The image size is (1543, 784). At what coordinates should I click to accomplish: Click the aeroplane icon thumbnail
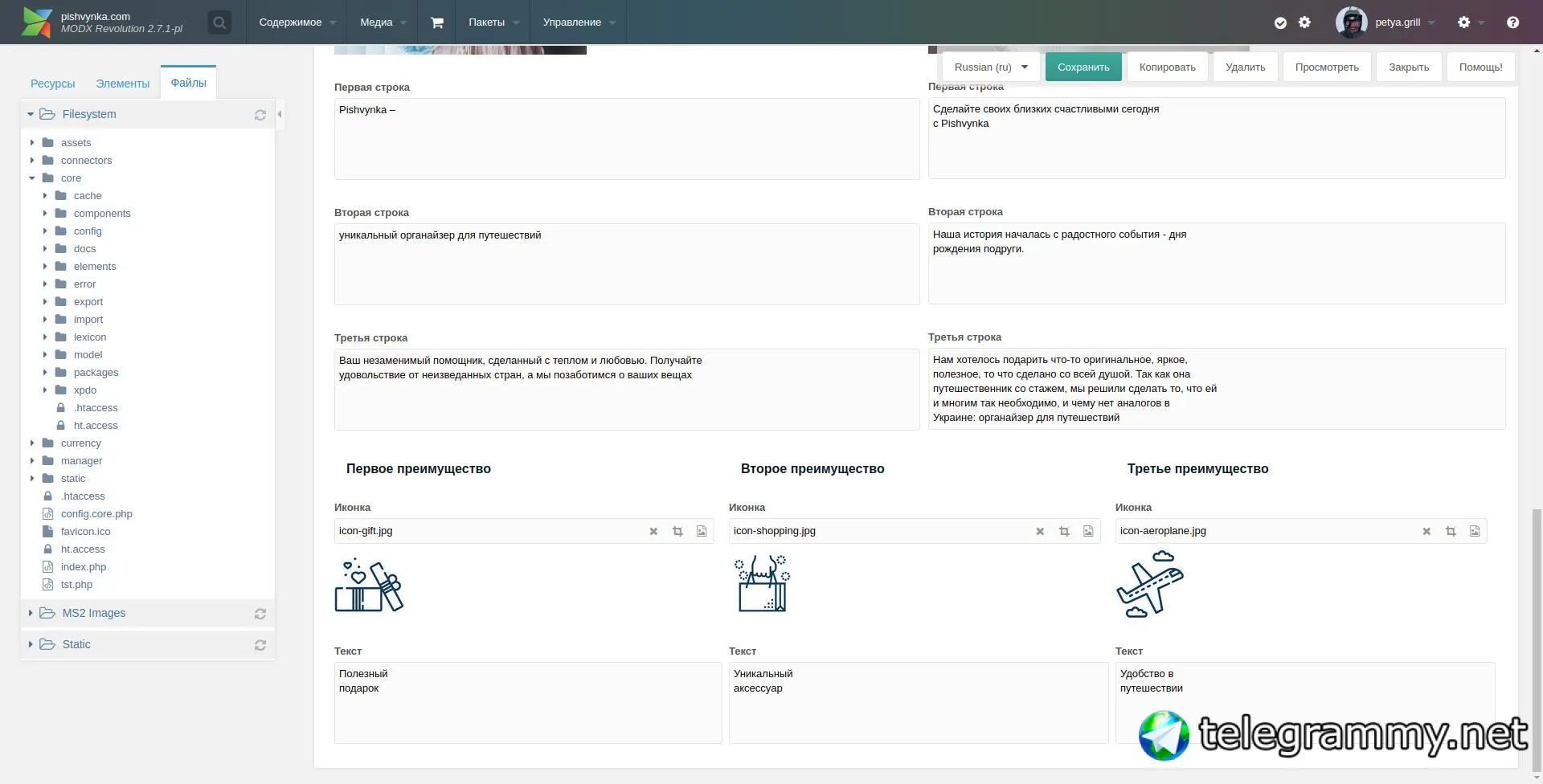pos(1150,584)
